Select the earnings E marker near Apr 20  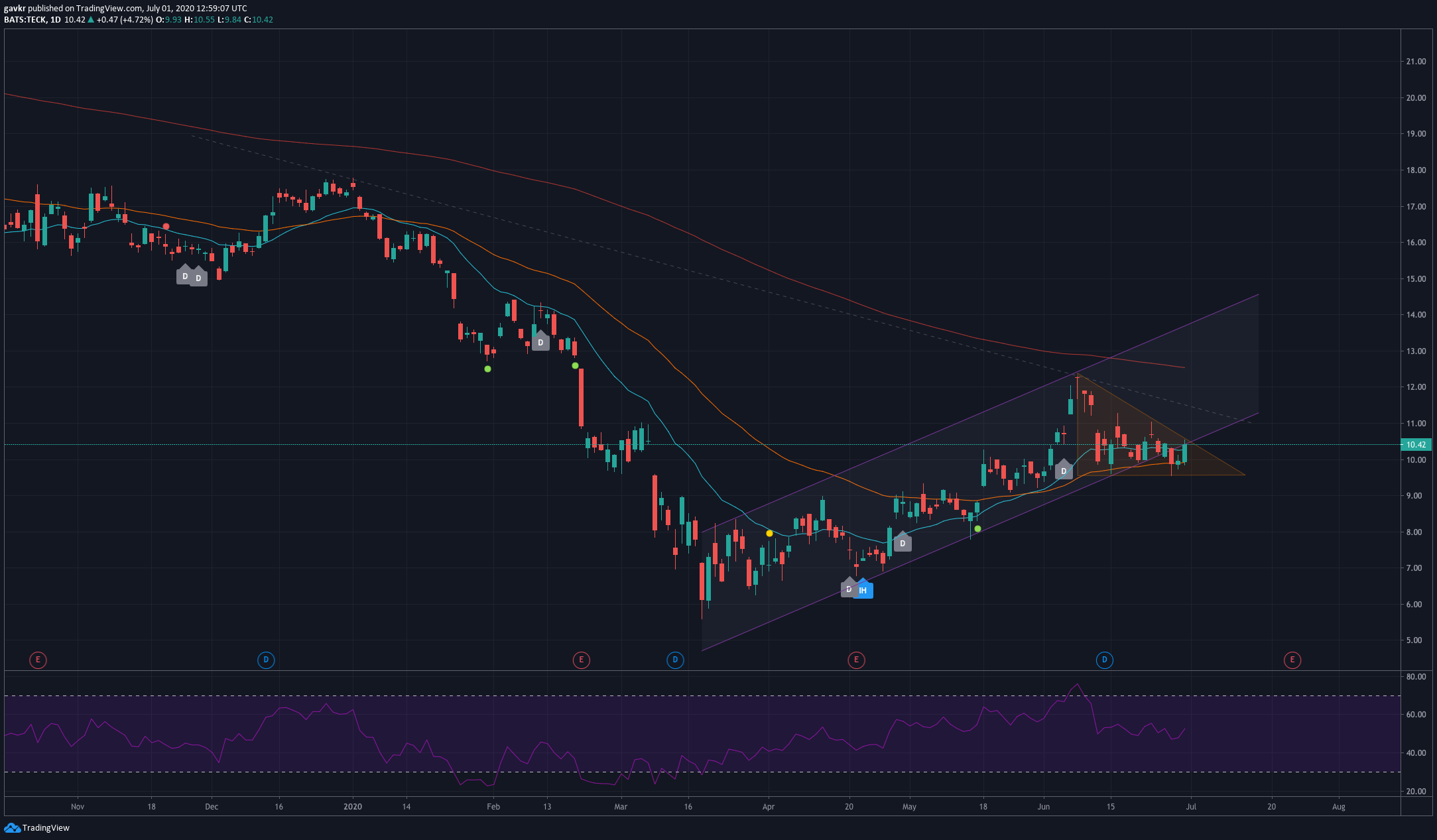pos(856,660)
